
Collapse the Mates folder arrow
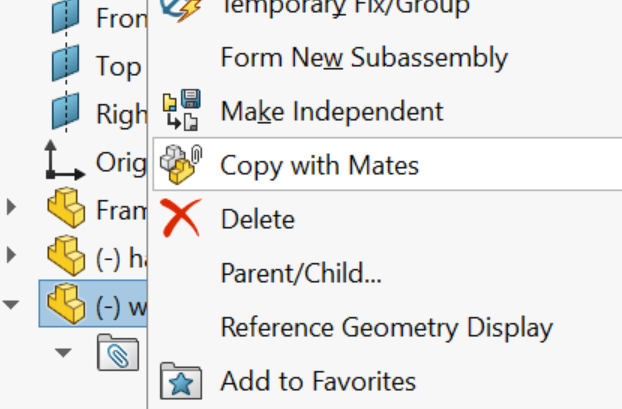(63, 352)
